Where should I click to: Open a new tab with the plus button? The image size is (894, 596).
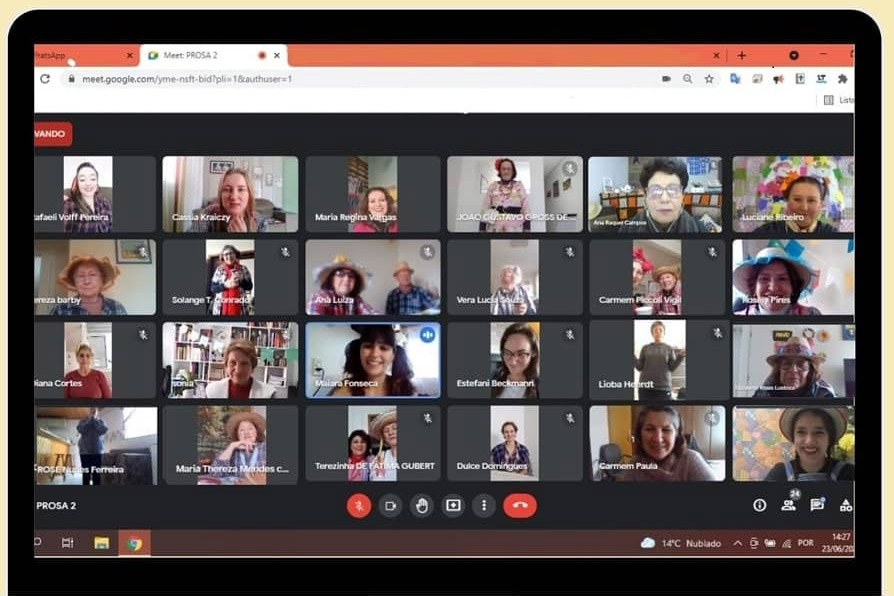pyautogui.click(x=741, y=55)
